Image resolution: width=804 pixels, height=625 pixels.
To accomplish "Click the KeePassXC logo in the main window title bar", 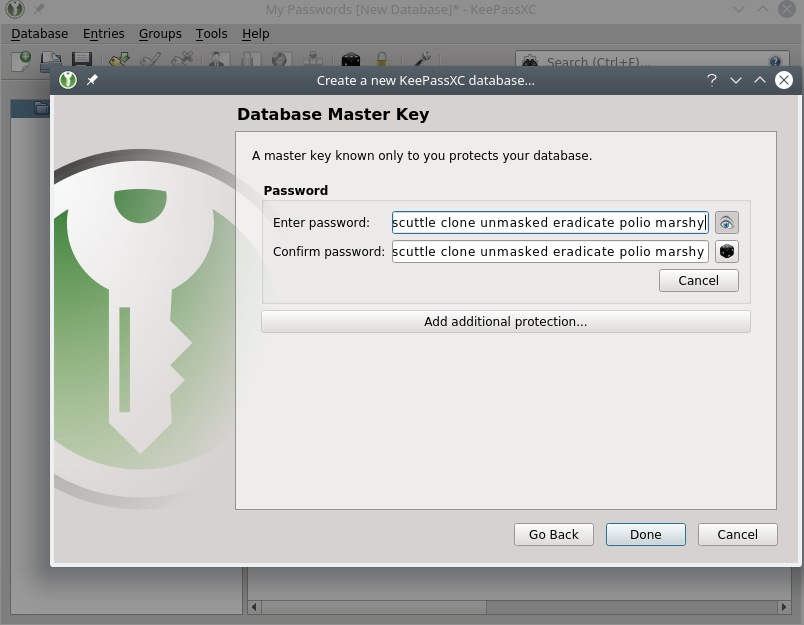I will 15,9.
